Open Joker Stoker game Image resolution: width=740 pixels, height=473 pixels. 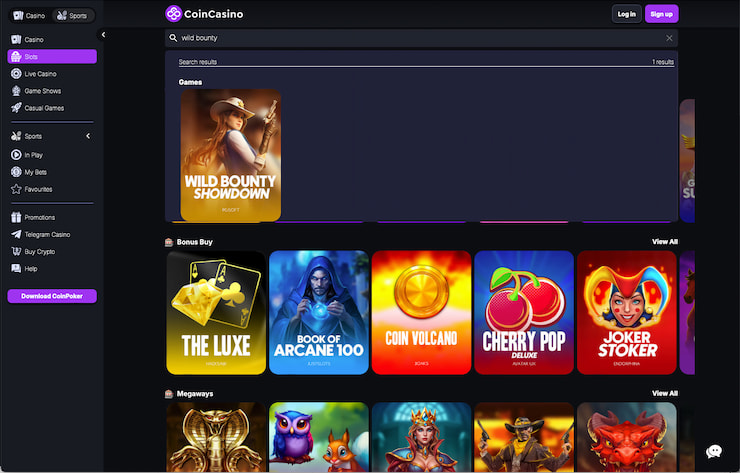[627, 313]
